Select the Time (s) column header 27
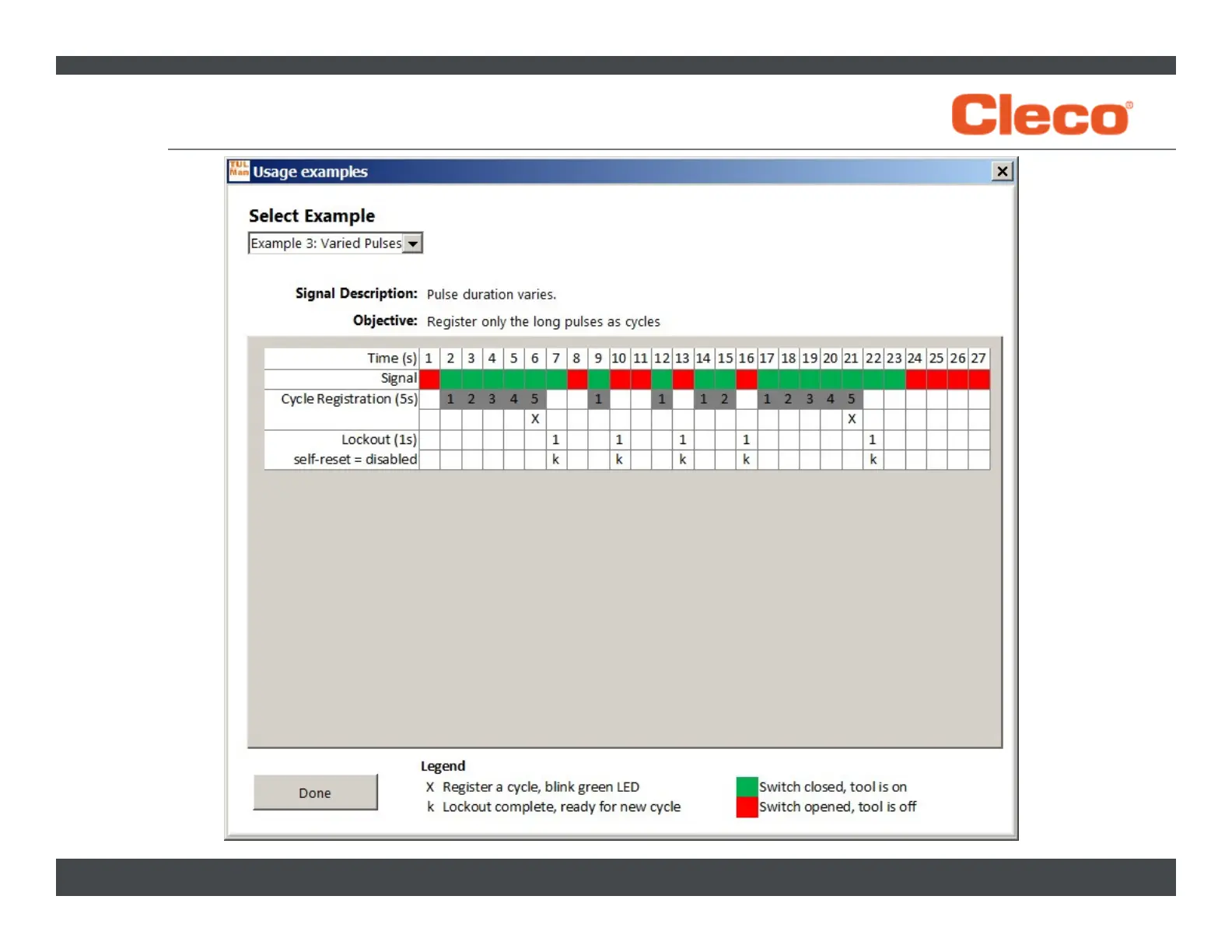Viewport: 1232px width, 952px height. click(978, 359)
